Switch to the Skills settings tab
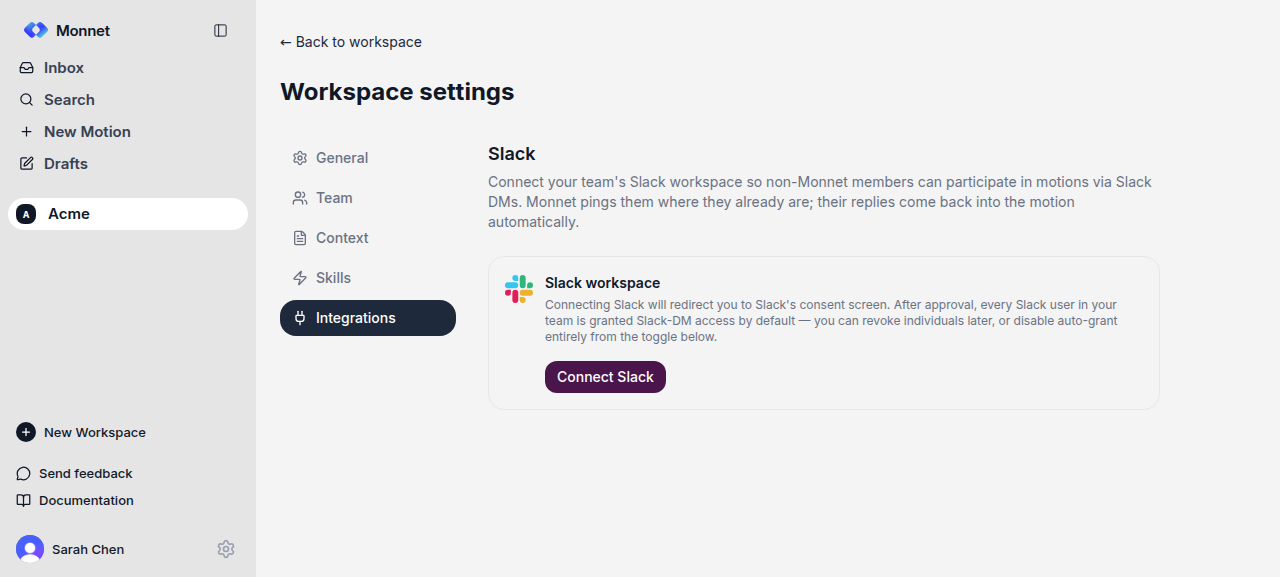 [x=368, y=278]
